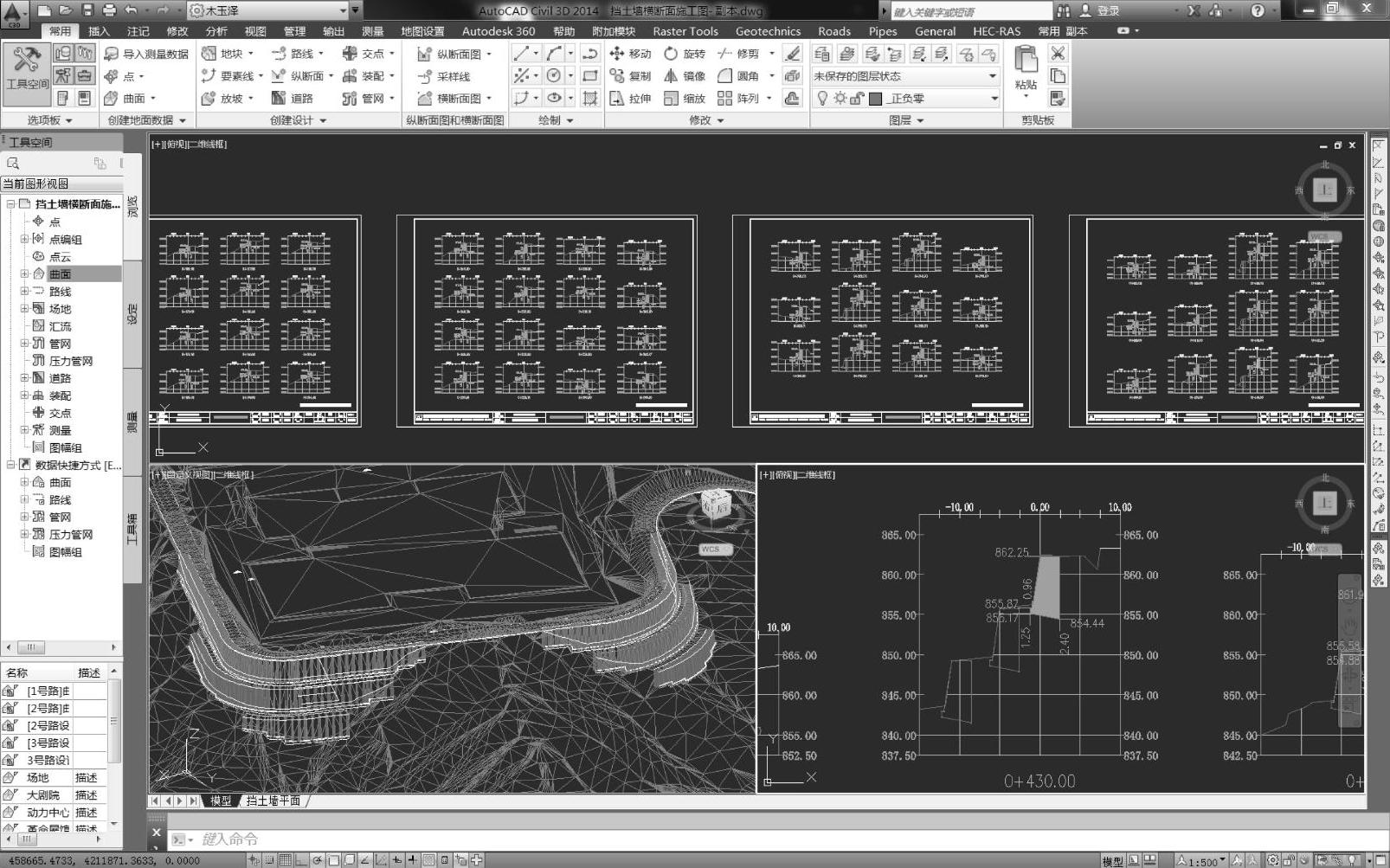Open the HEC-RAS ribbon tab
Viewport: 1390px width, 868px height.
[x=996, y=31]
